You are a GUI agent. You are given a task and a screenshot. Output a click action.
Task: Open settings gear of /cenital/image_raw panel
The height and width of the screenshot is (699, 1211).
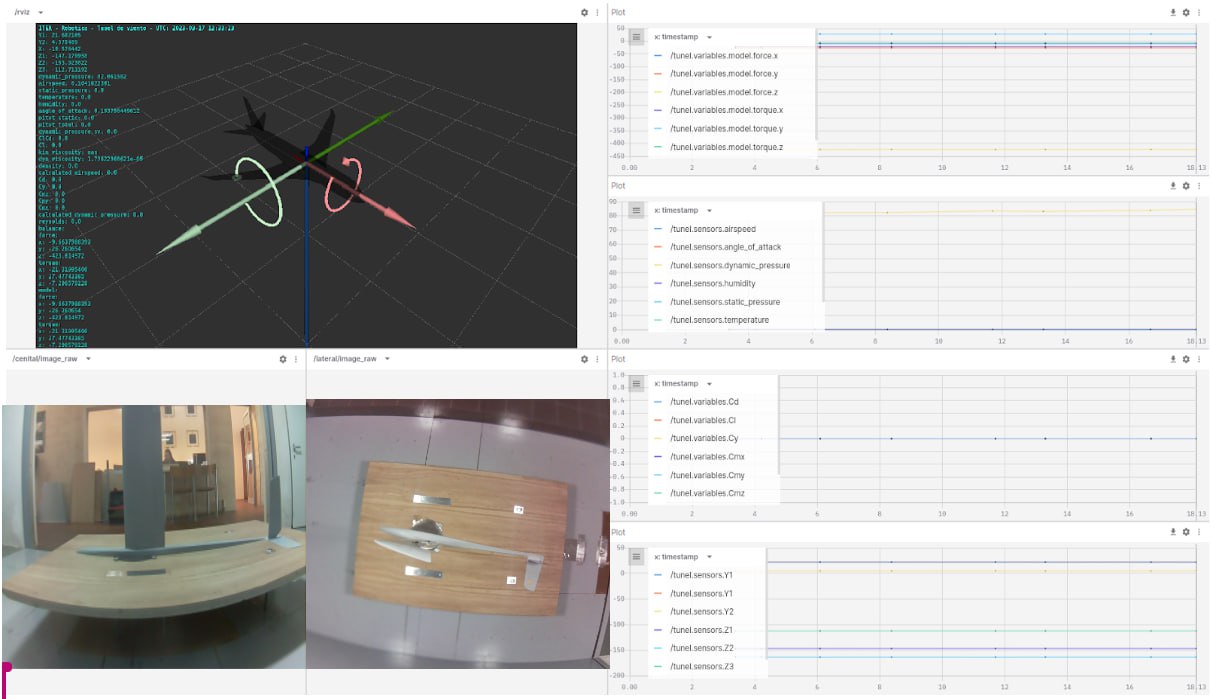coord(283,358)
